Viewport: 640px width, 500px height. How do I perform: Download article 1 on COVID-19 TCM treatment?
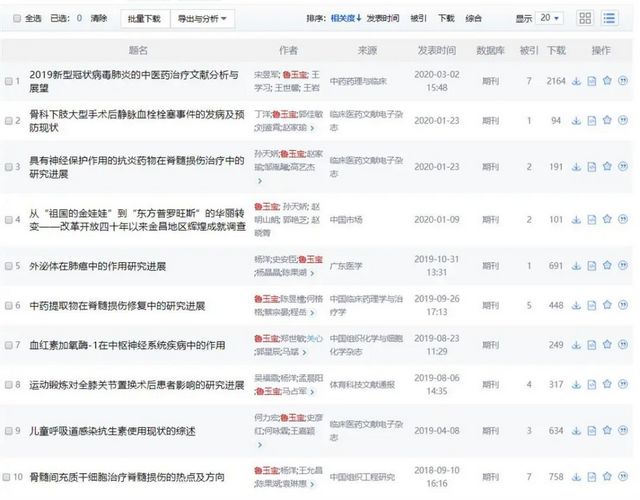[576, 81]
